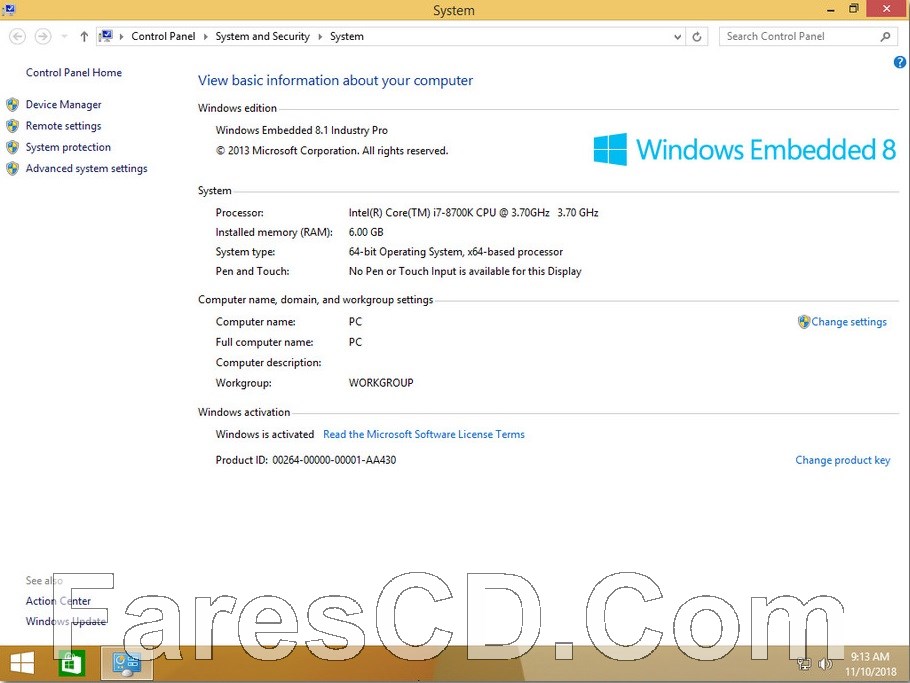Click the shield icon beside Advanced system settings
Screen dimensions: 910x683
[12, 168]
